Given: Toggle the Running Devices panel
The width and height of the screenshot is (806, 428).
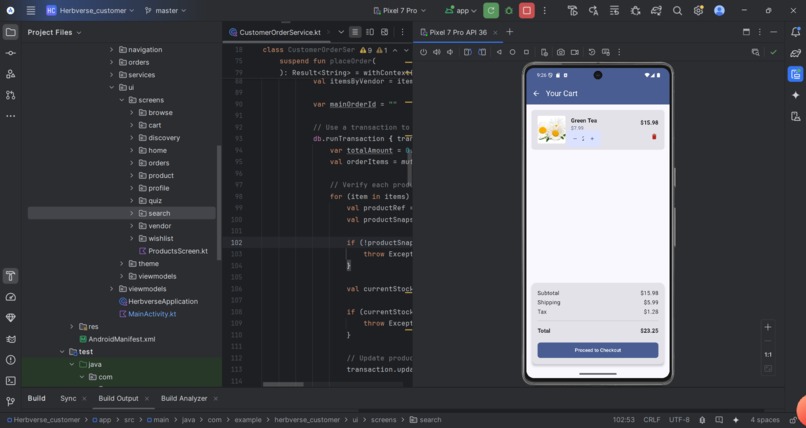Looking at the screenshot, I should pyautogui.click(x=795, y=74).
